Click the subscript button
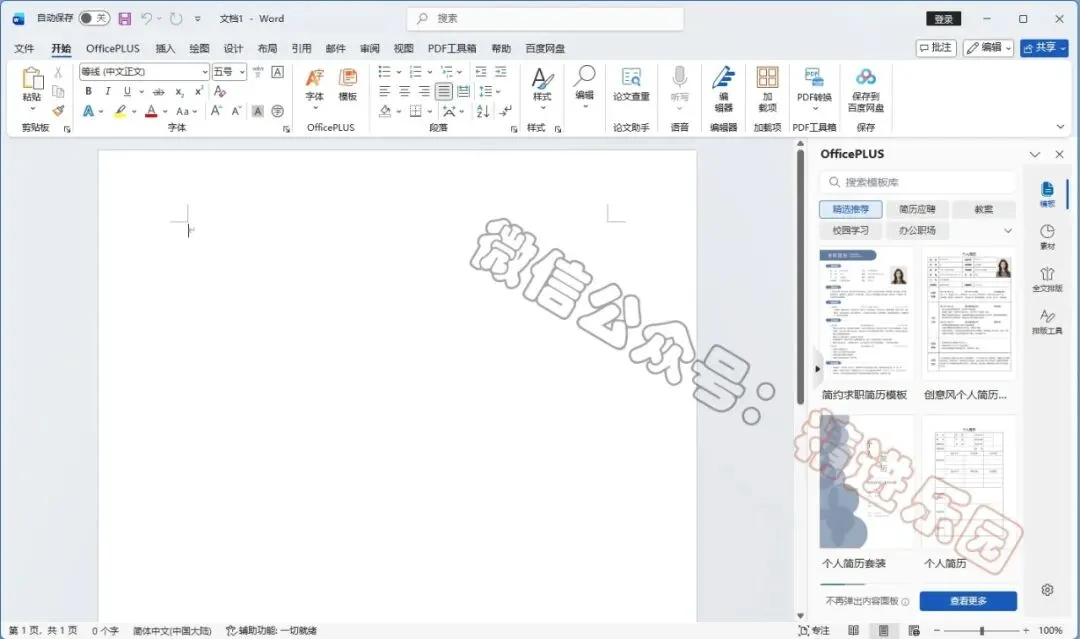Screen dimensions: 1080x639 [179, 92]
